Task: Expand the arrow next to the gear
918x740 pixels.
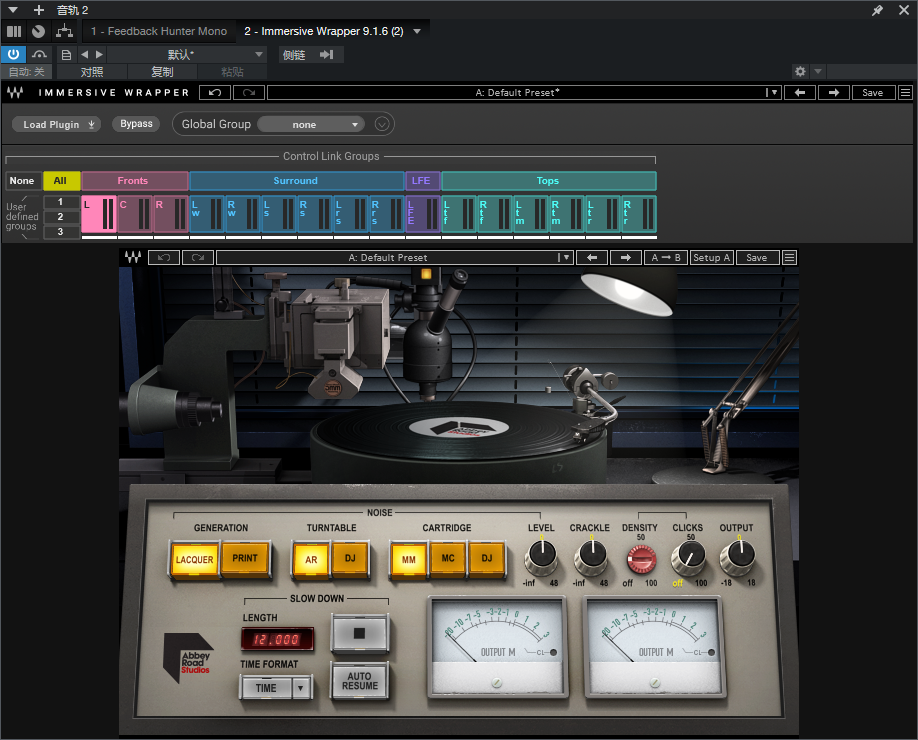Action: click(x=818, y=71)
